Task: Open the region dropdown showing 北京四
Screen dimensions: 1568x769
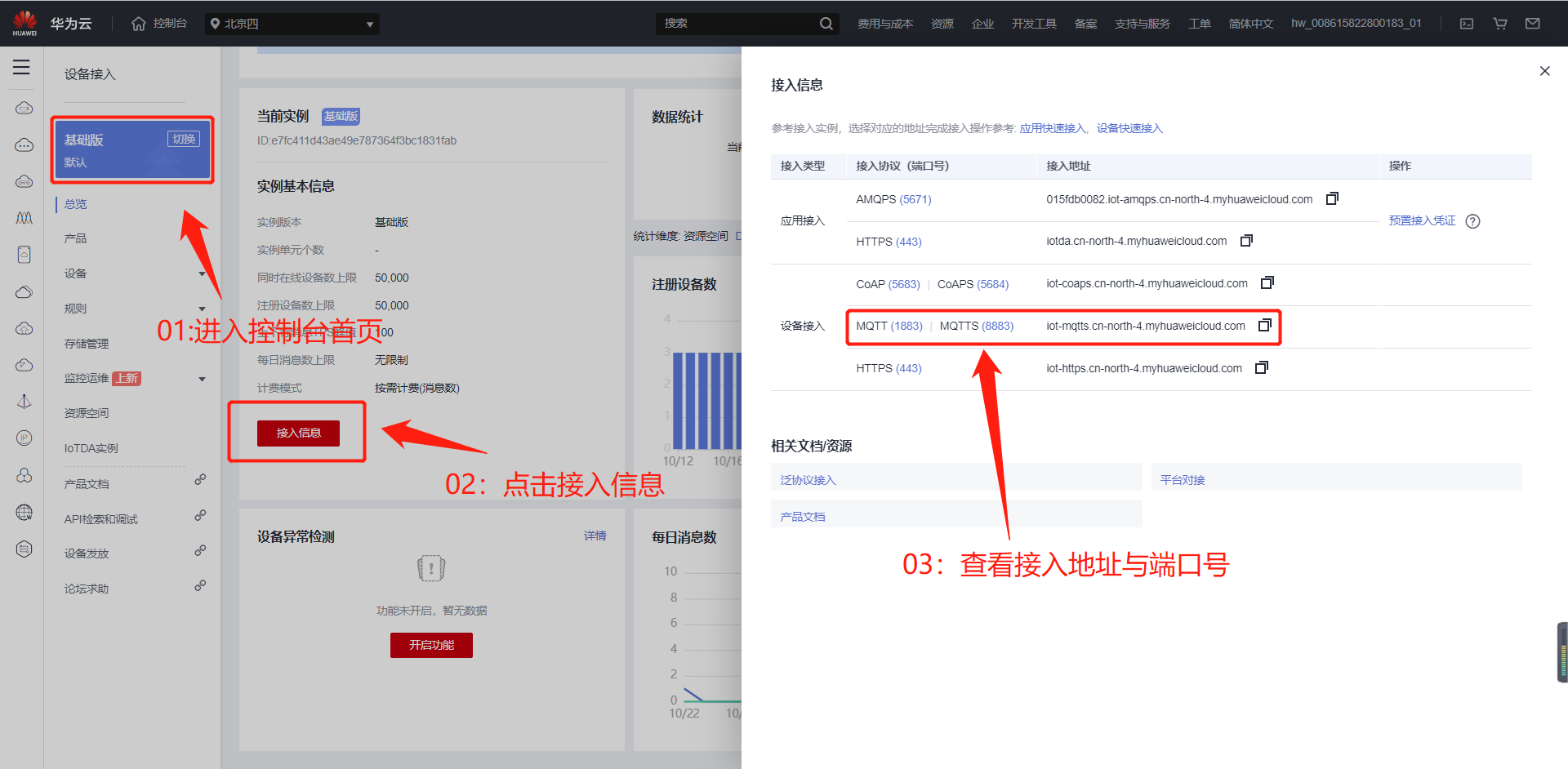Action: point(292,24)
